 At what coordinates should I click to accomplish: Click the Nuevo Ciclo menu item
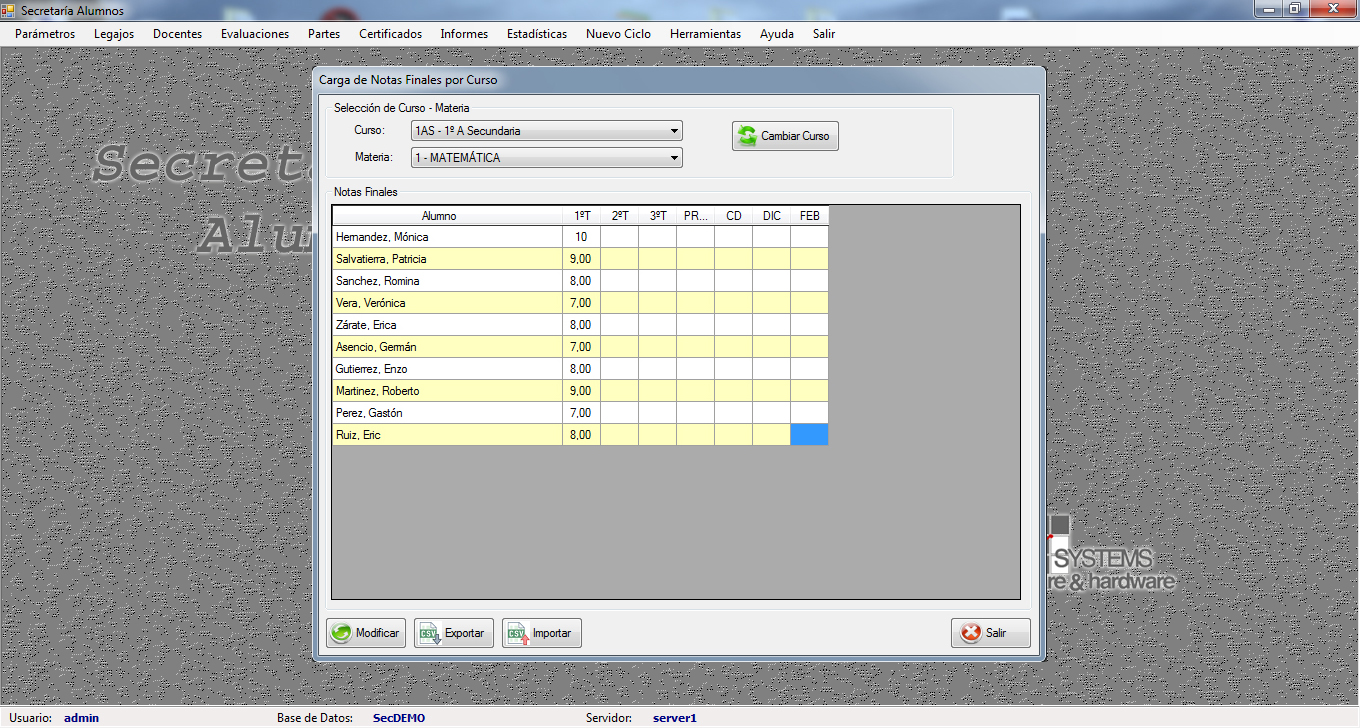pos(618,34)
